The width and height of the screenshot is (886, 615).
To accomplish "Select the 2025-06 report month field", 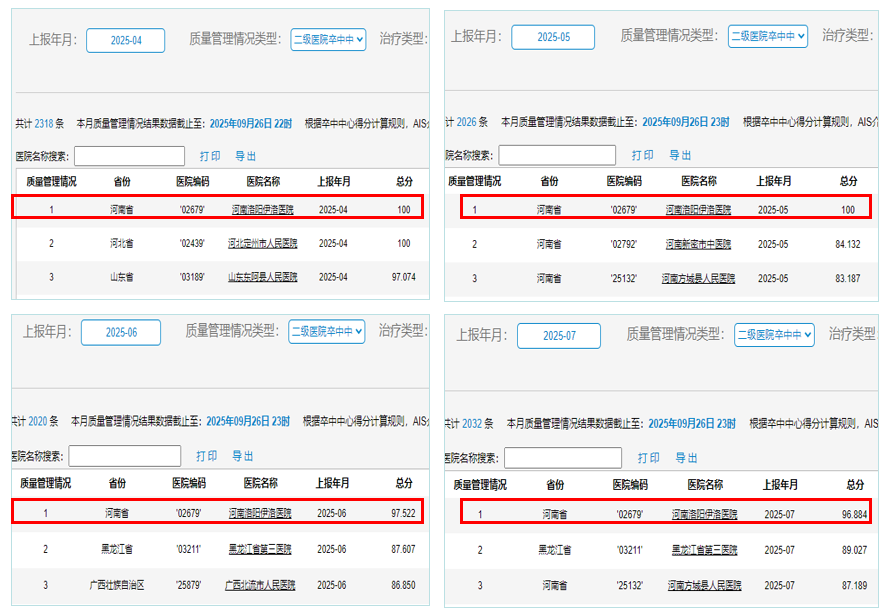I will [121, 332].
